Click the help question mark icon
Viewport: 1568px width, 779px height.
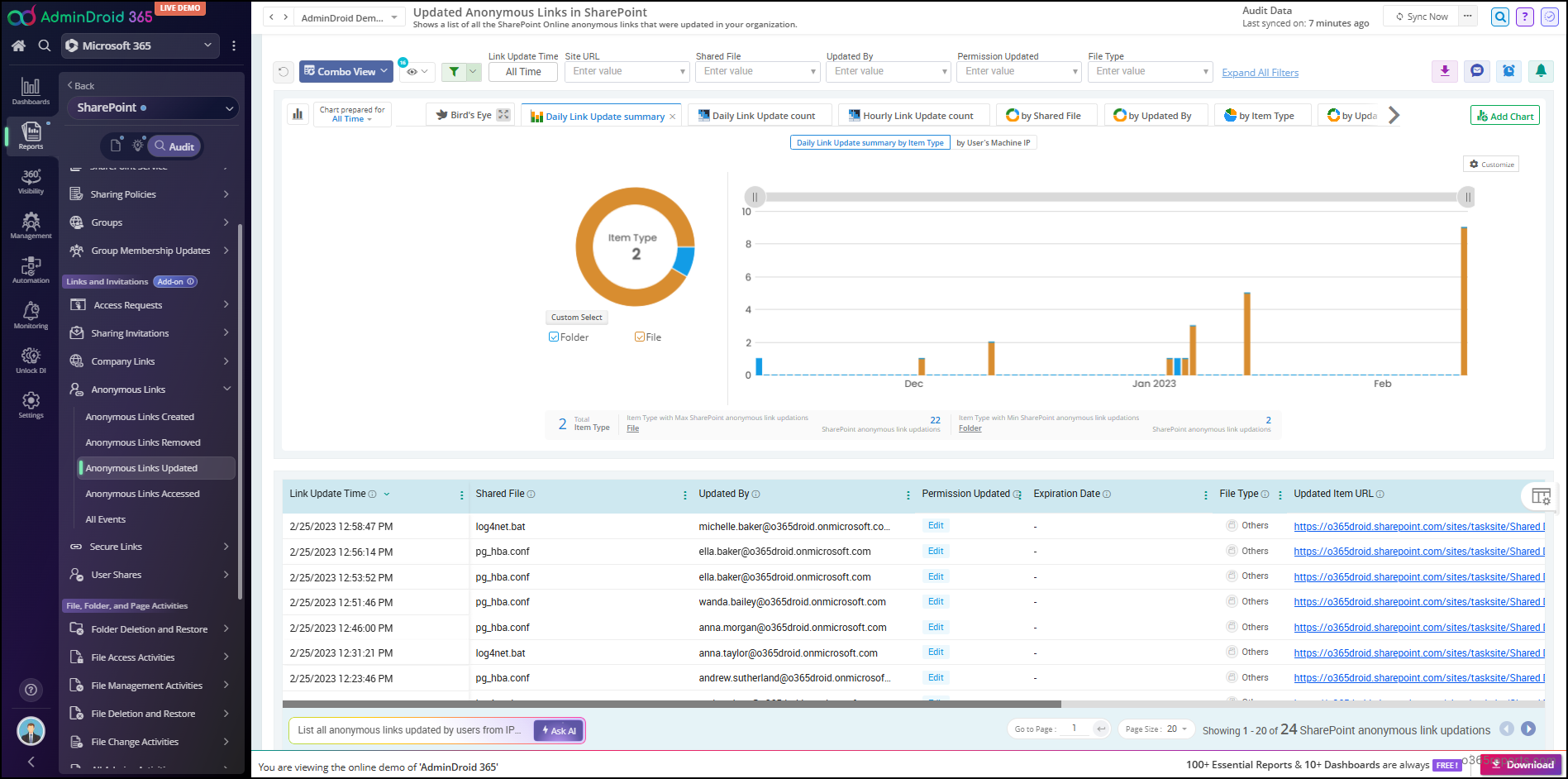(x=31, y=690)
